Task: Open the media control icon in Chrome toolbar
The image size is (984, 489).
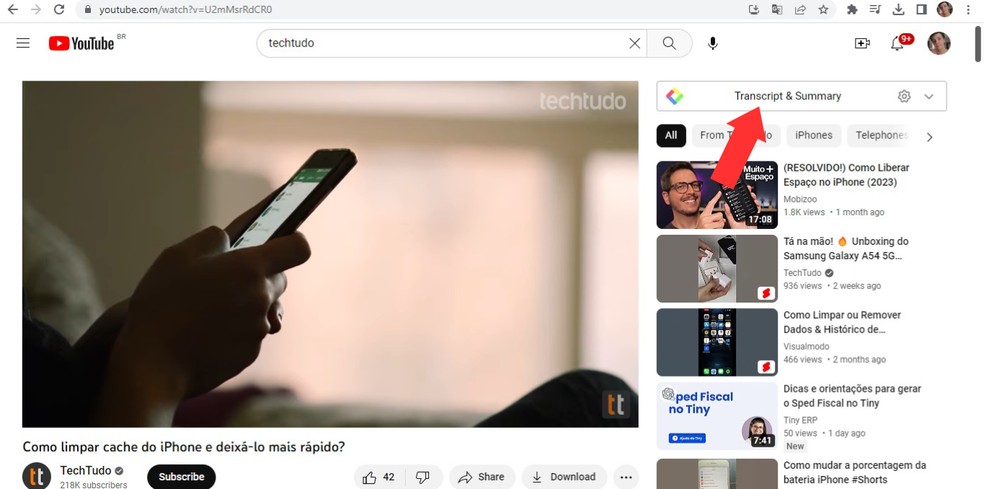Action: coord(875,9)
